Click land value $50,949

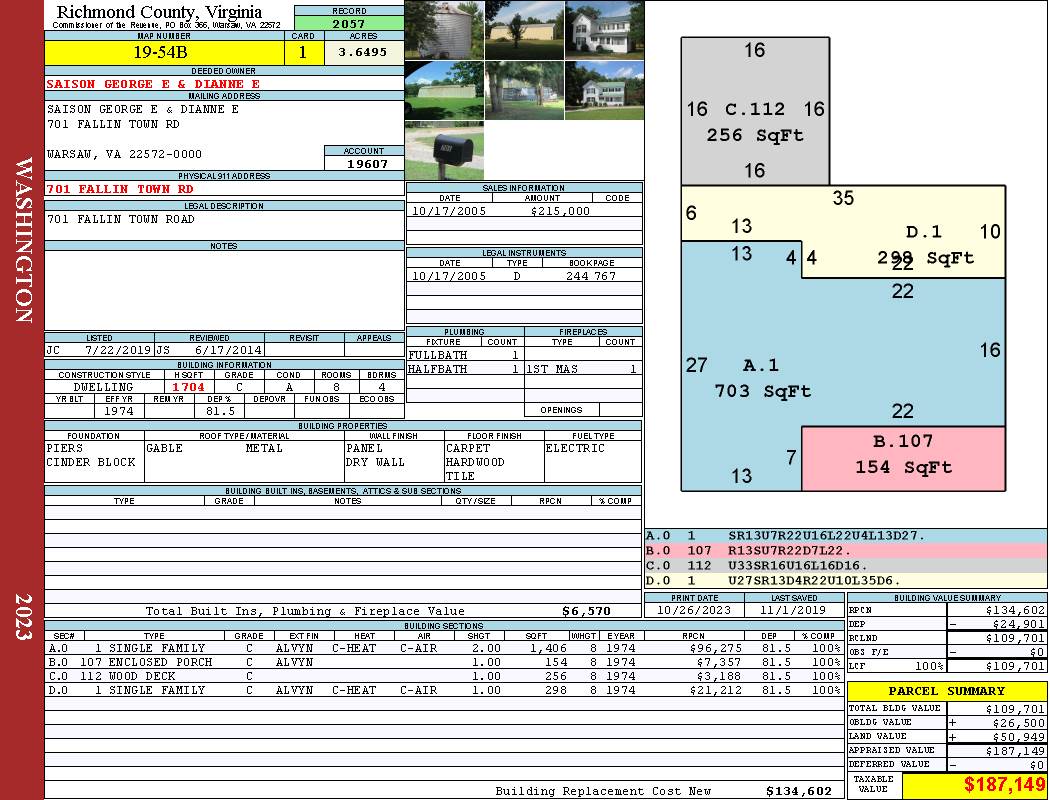pyautogui.click(x=1019, y=737)
